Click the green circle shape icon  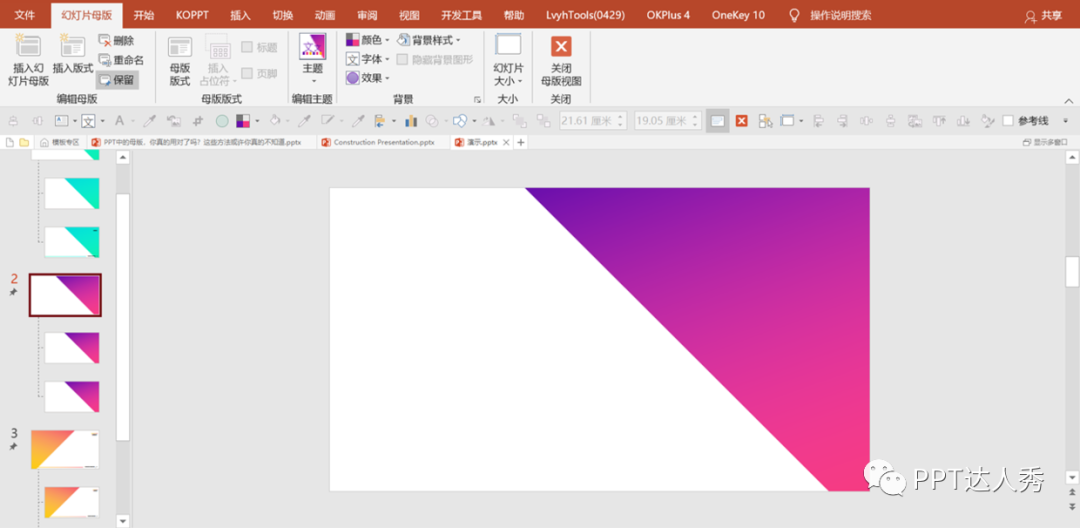point(222,121)
